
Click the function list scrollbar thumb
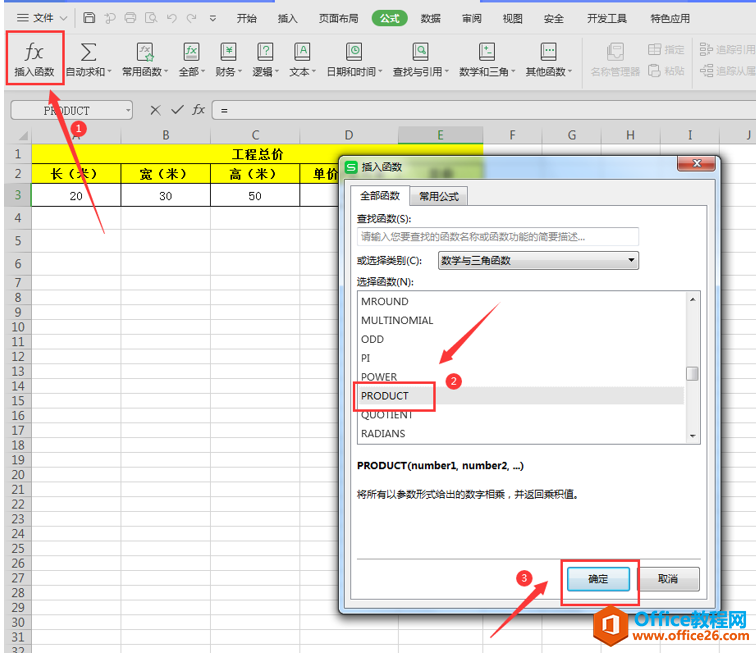coord(692,373)
